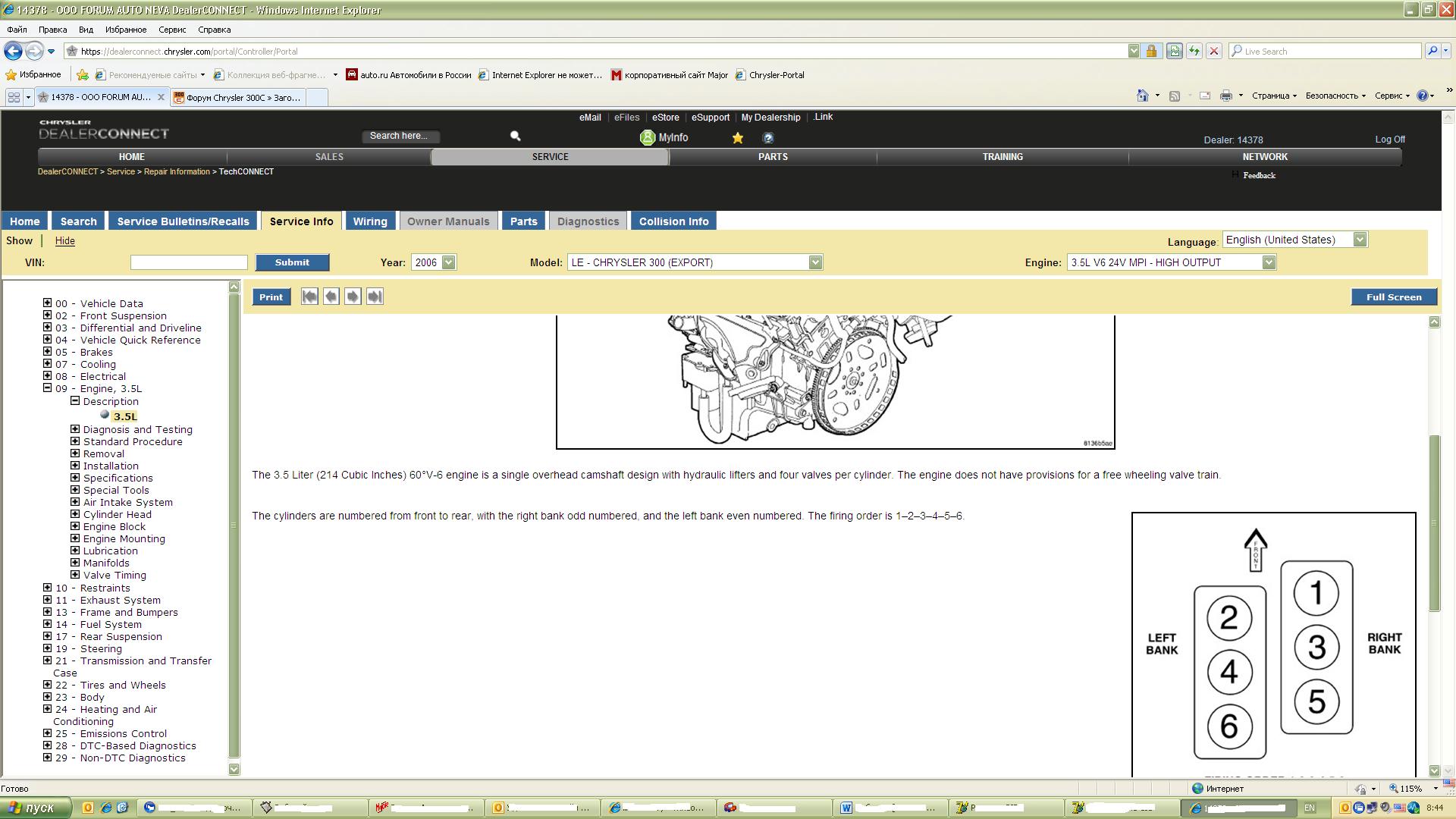Image resolution: width=1456 pixels, height=819 pixels.
Task: Click the security lock icon in address bar
Action: [1151, 51]
